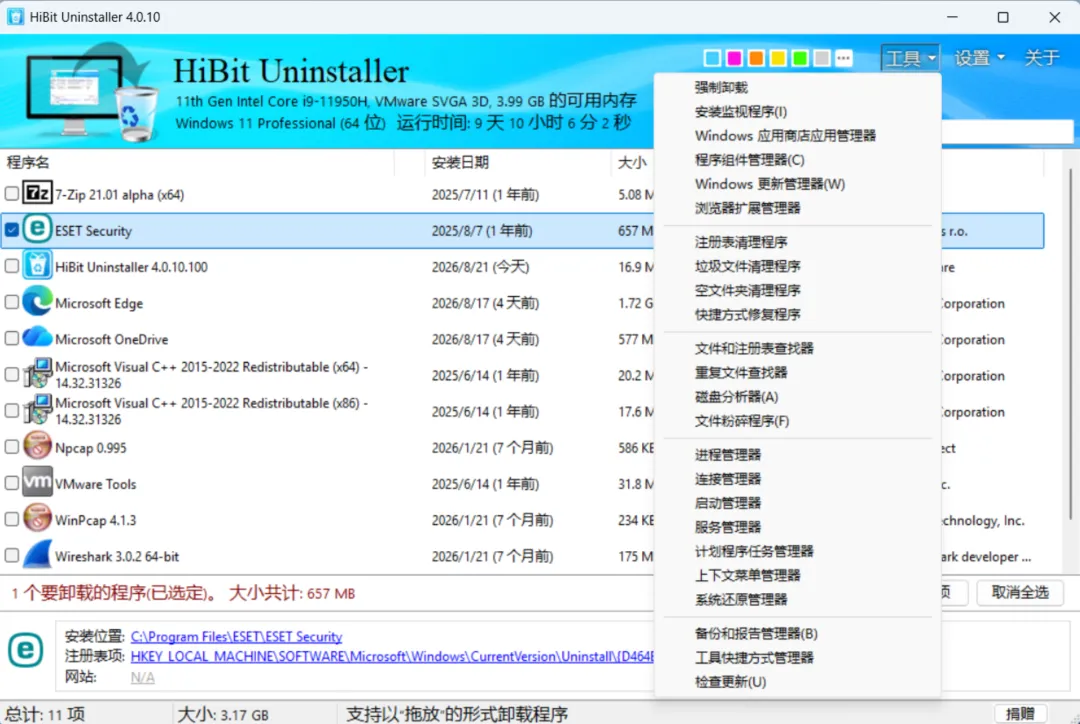Choose 强制卸载 from the tools menu
Image resolution: width=1080 pixels, height=724 pixels.
pyautogui.click(x=720, y=87)
